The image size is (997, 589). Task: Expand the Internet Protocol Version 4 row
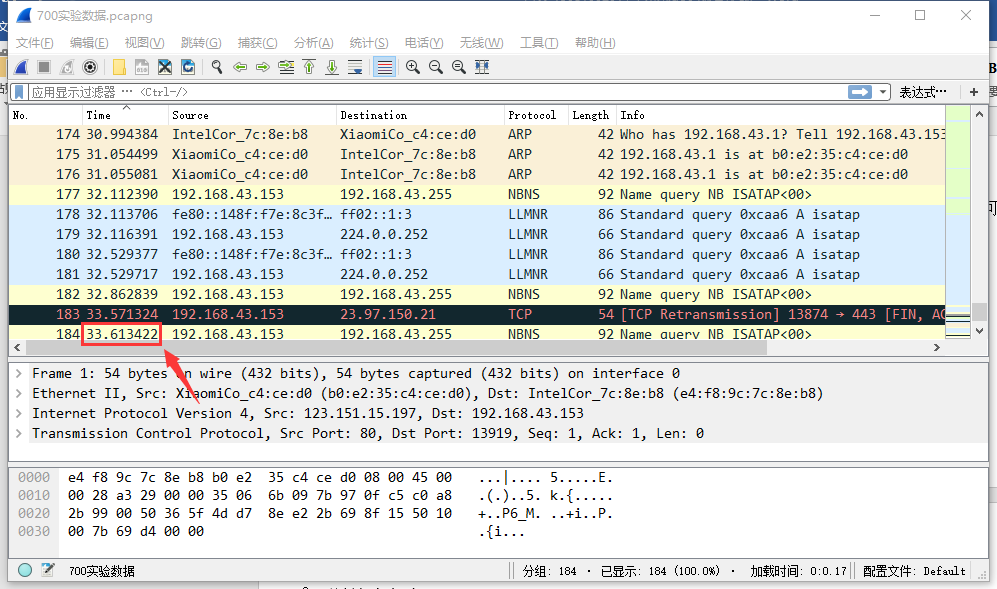pyautogui.click(x=19, y=413)
